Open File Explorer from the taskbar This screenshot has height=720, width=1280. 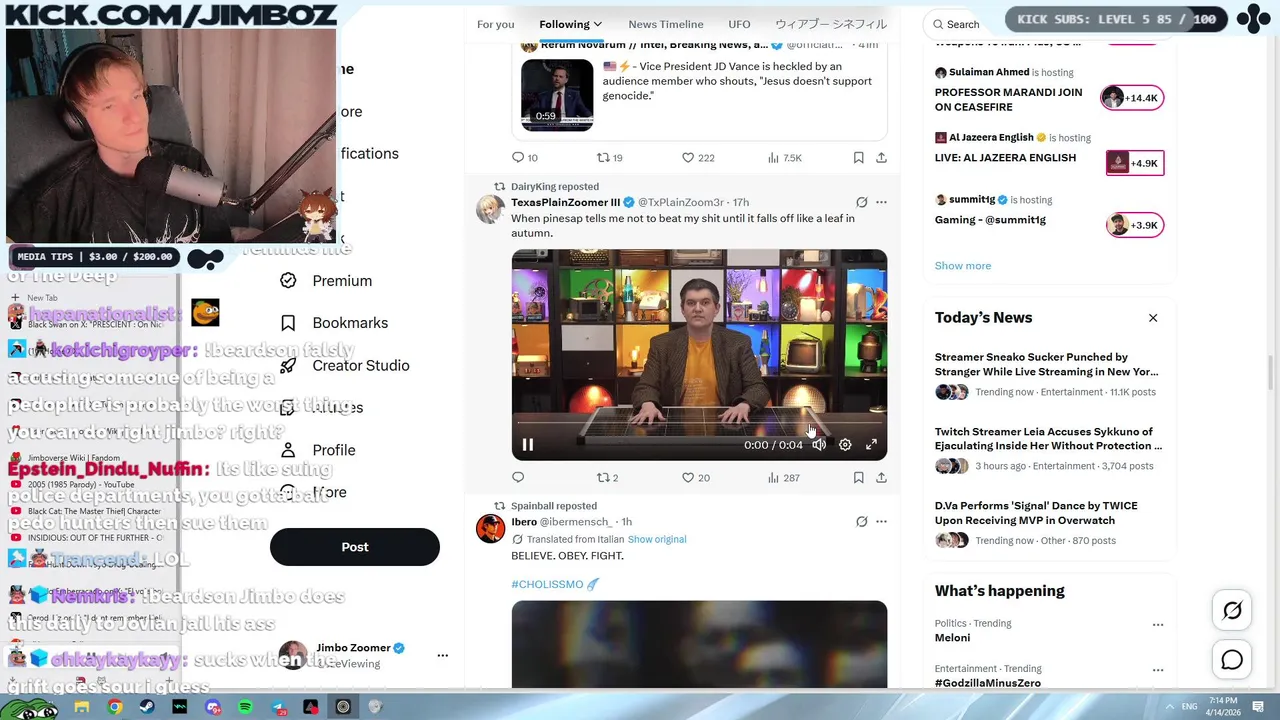point(82,707)
